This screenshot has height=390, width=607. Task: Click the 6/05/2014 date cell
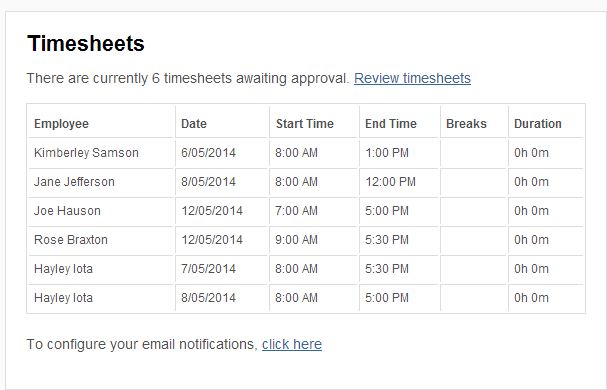pyautogui.click(x=221, y=153)
